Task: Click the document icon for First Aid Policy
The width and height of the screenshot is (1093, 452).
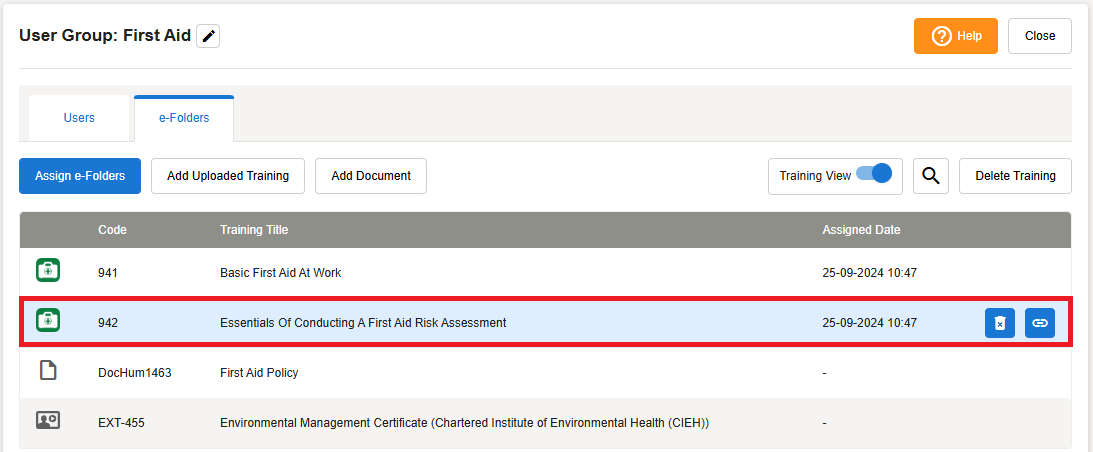Action: pyautogui.click(x=48, y=372)
